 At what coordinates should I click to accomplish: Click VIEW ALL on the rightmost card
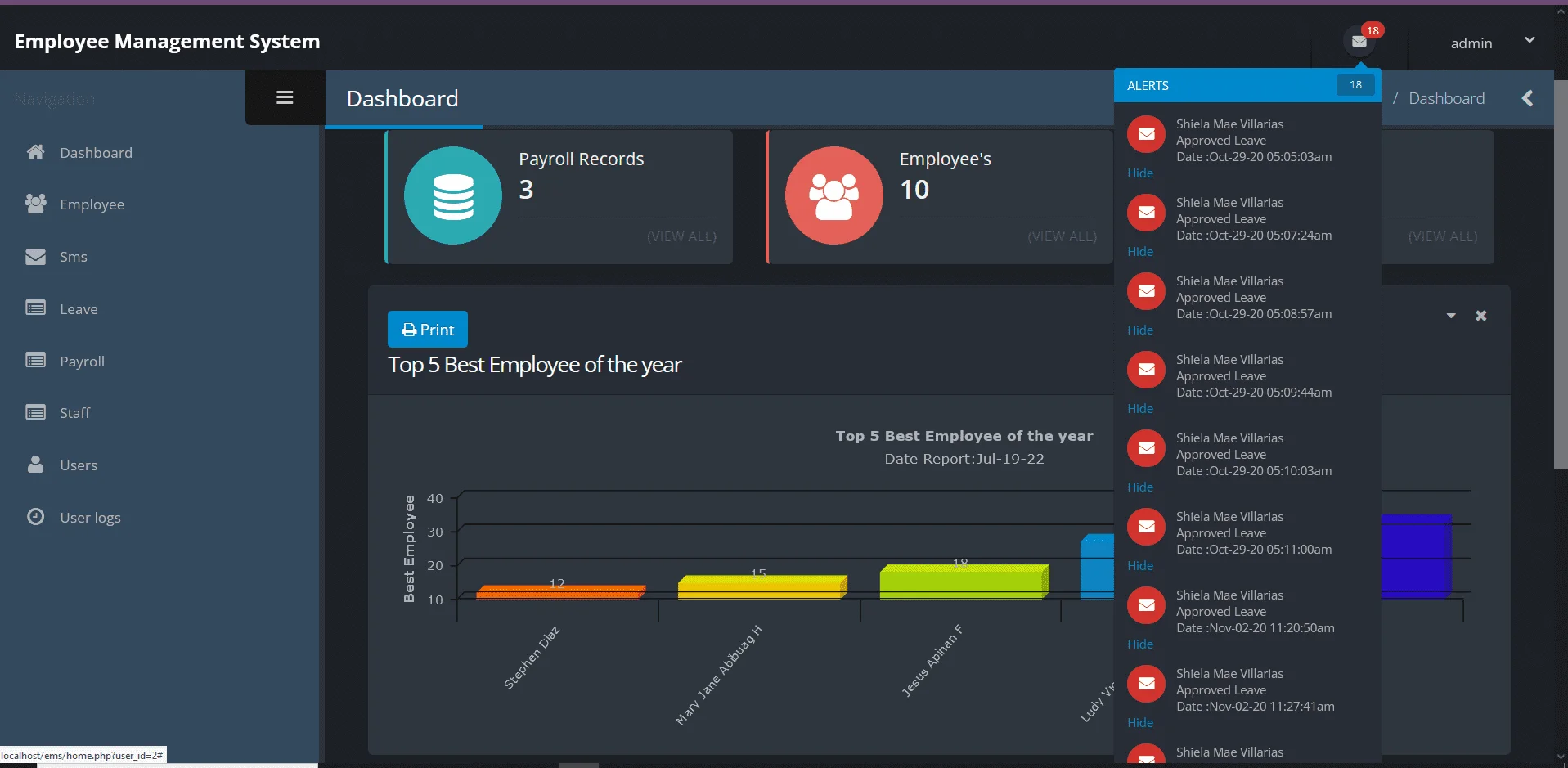[x=1443, y=236]
